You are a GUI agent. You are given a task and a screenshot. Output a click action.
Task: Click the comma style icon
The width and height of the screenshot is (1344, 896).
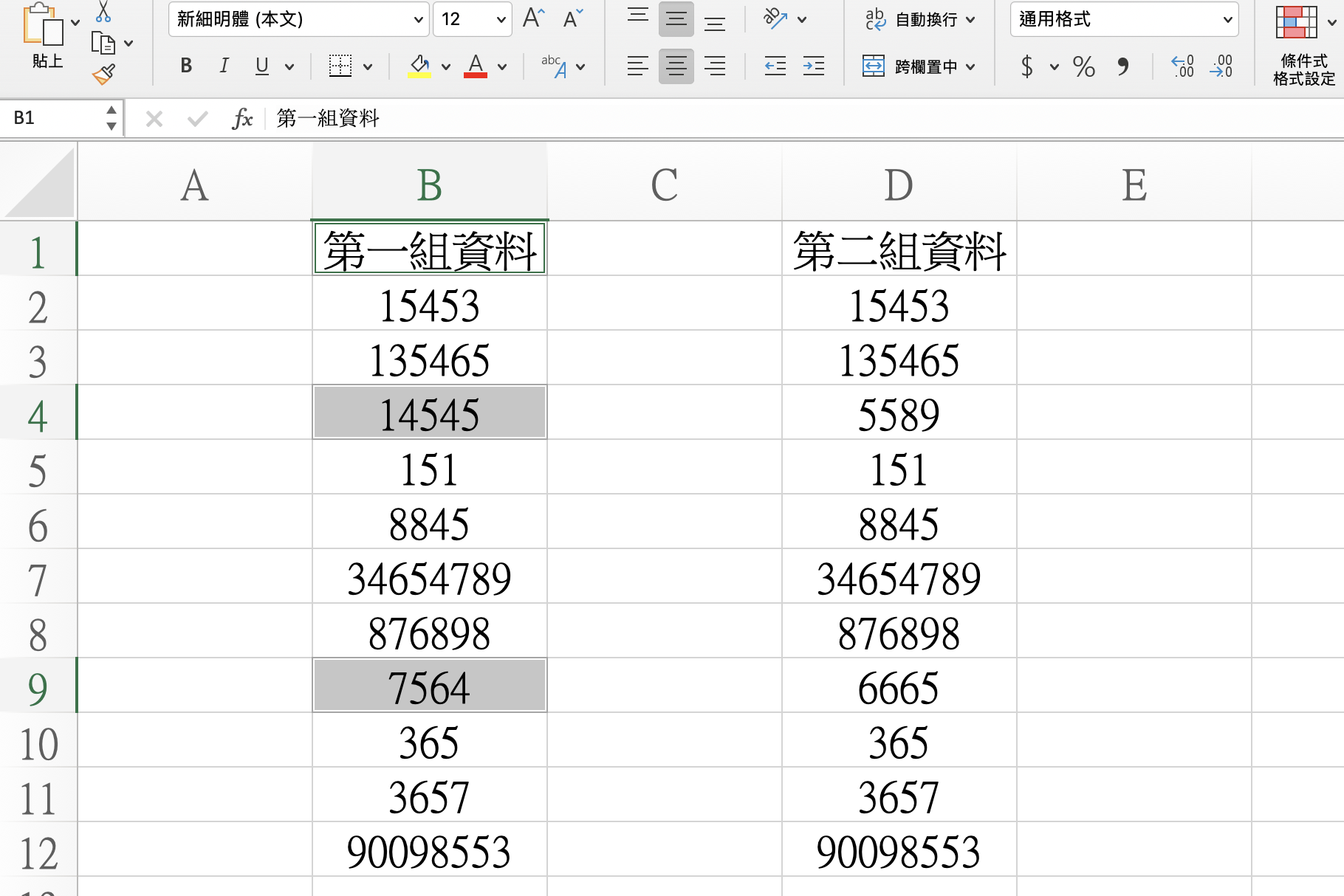1123,67
